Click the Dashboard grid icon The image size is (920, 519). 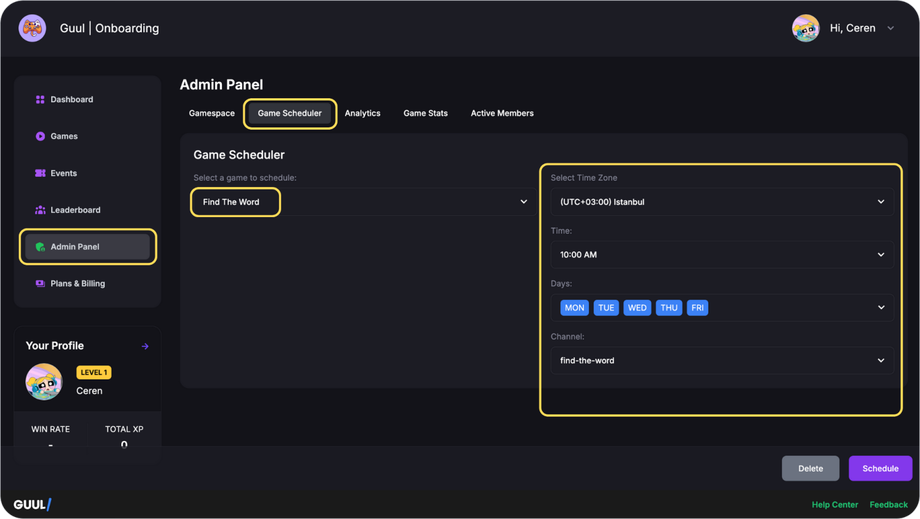click(x=40, y=100)
